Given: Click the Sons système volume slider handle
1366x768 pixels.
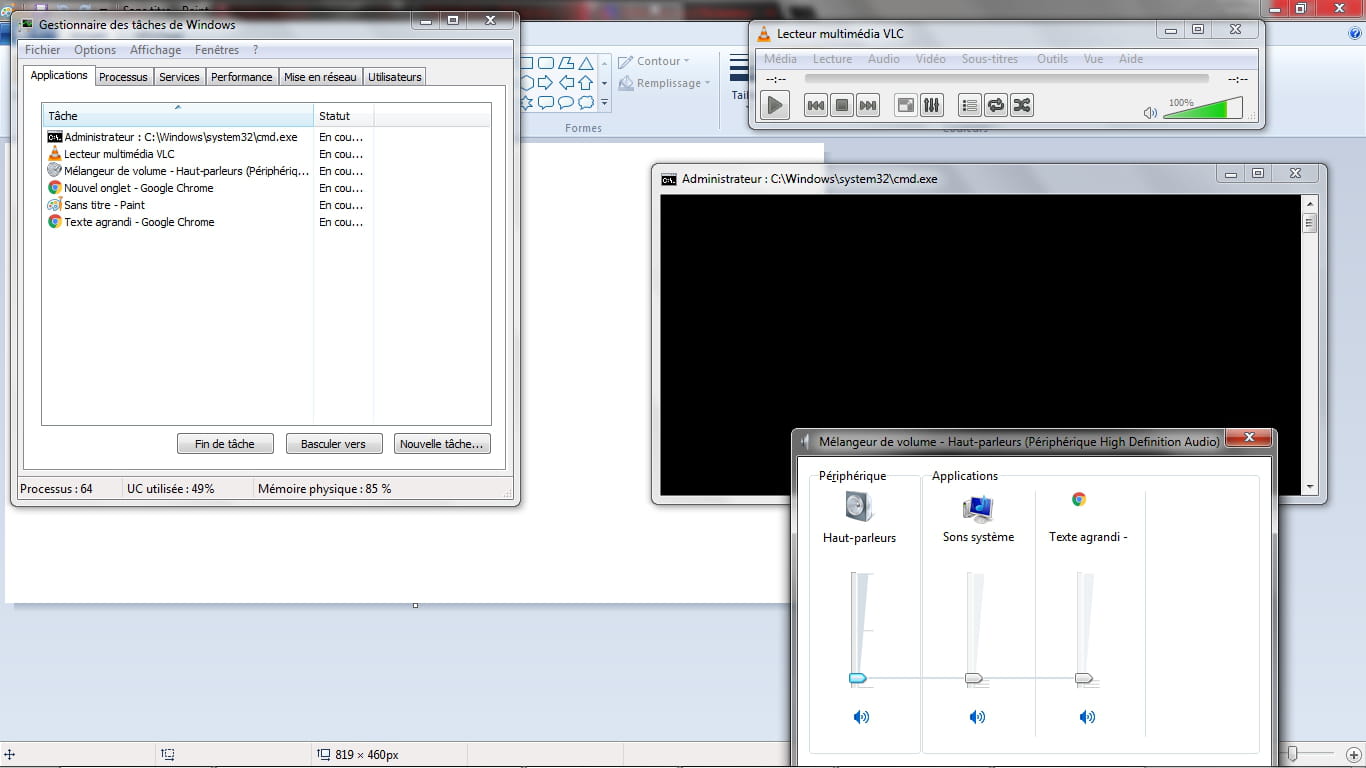Looking at the screenshot, I should [974, 678].
